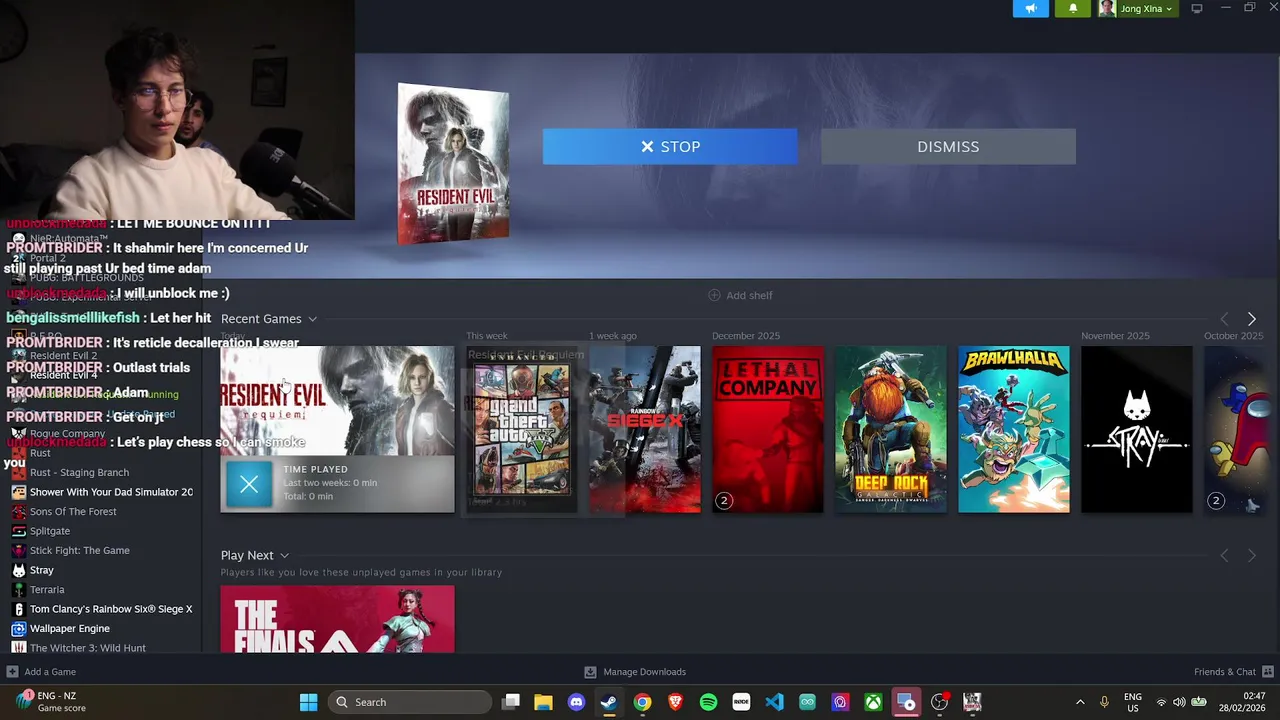The width and height of the screenshot is (1280, 720).
Task: Click the Steam taskbar icon
Action: click(x=608, y=702)
